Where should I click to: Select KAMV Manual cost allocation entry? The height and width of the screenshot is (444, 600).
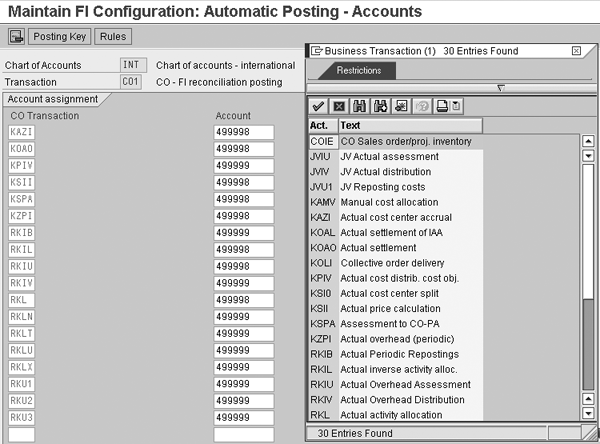pyautogui.click(x=396, y=202)
